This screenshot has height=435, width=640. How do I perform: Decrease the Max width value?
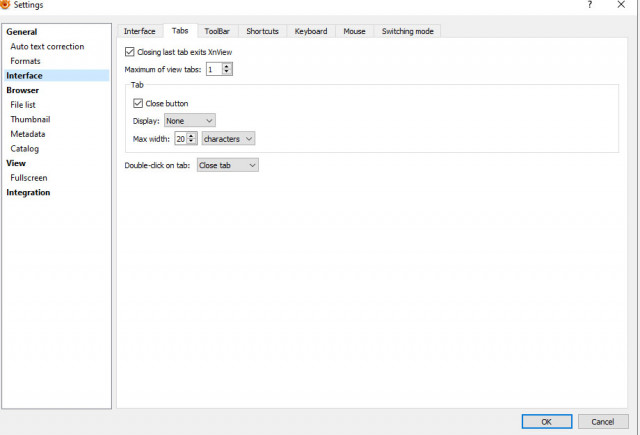(191, 142)
